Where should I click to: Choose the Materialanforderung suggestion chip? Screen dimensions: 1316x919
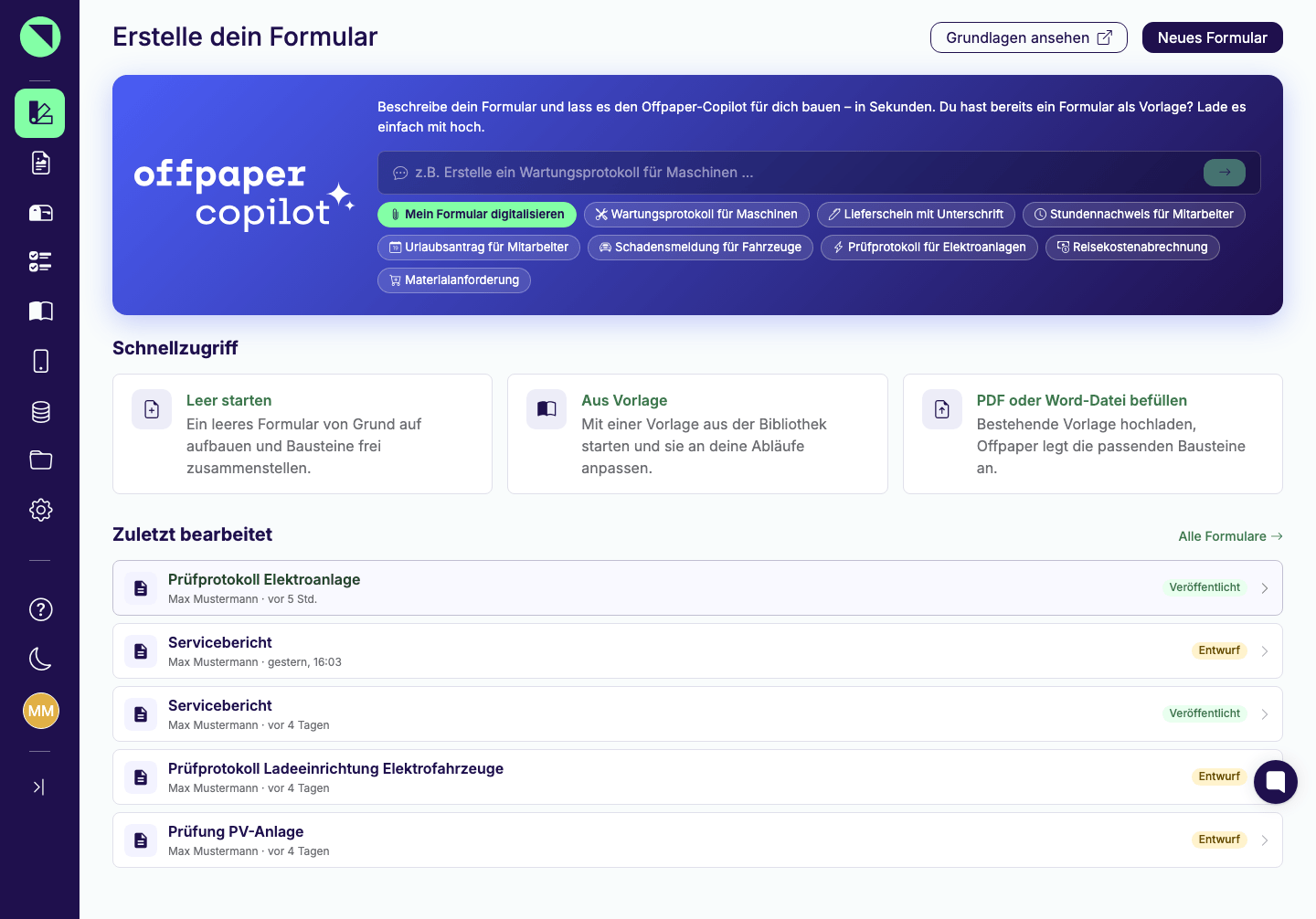pyautogui.click(x=454, y=280)
